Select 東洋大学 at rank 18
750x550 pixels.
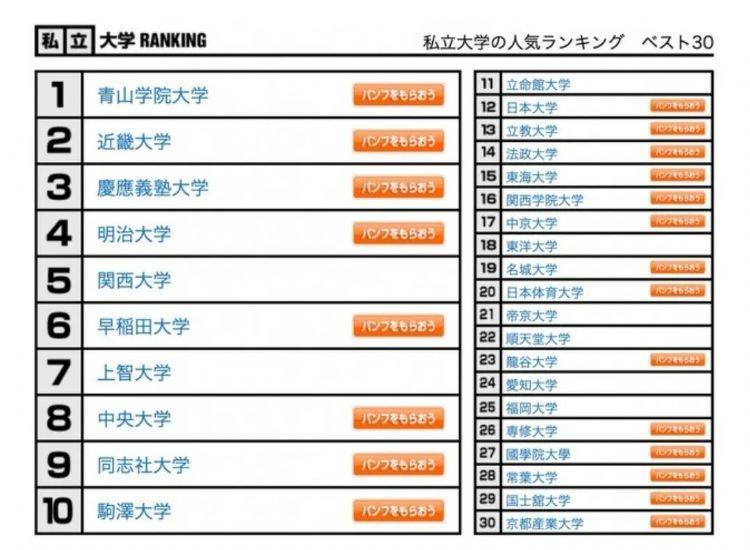tap(531, 246)
